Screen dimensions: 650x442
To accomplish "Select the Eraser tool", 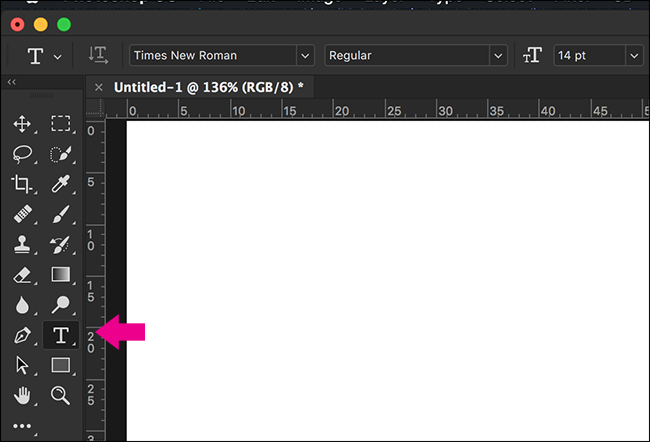I will (x=22, y=274).
